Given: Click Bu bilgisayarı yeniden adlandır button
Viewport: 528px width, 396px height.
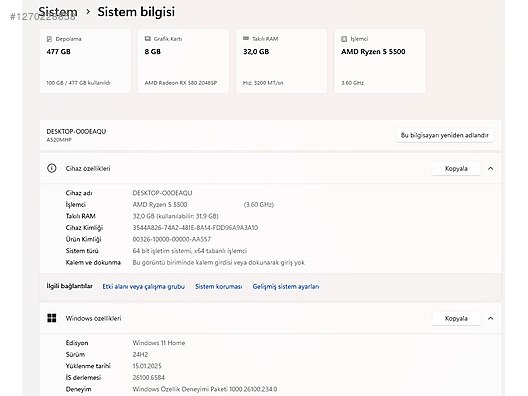Looking at the screenshot, I should point(444,135).
